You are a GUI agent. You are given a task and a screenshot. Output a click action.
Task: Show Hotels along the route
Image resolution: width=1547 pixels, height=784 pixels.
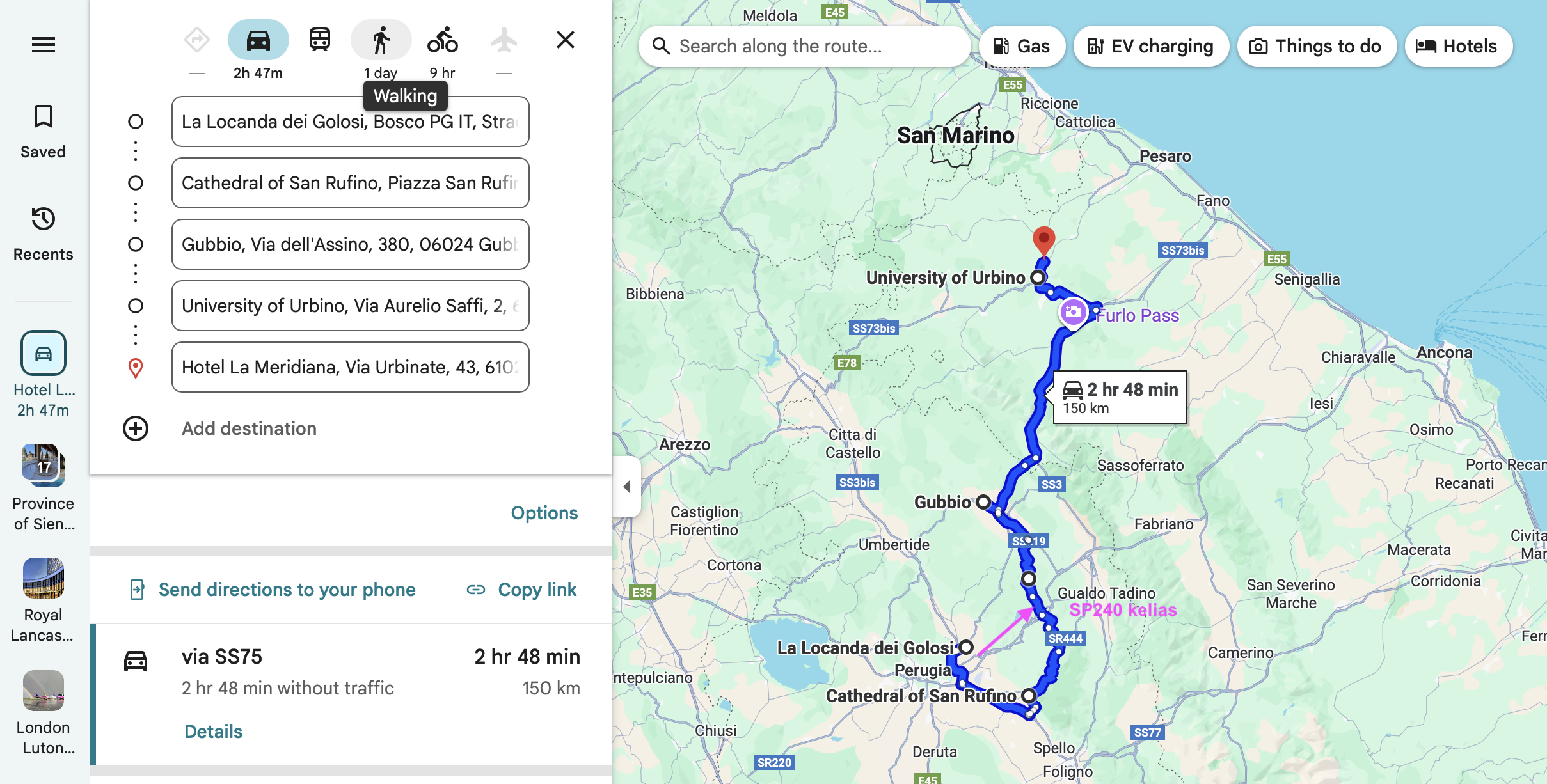(x=1458, y=46)
